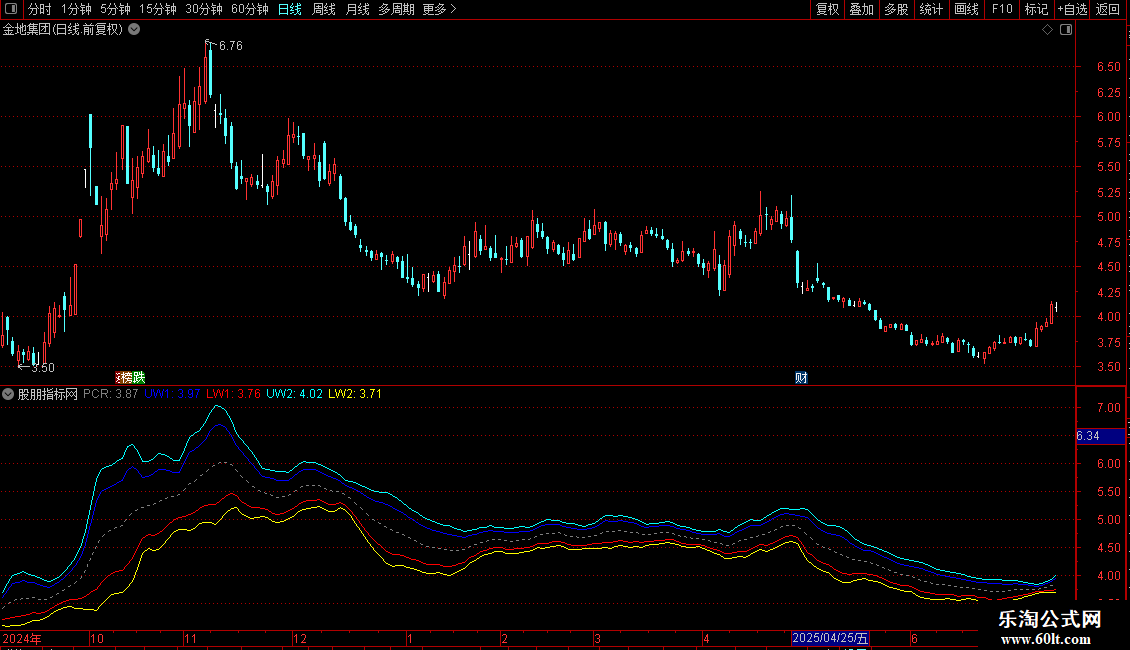The height and width of the screenshot is (650, 1130).
Task: Switch to the 周线 weekly chart
Action: 324,9
